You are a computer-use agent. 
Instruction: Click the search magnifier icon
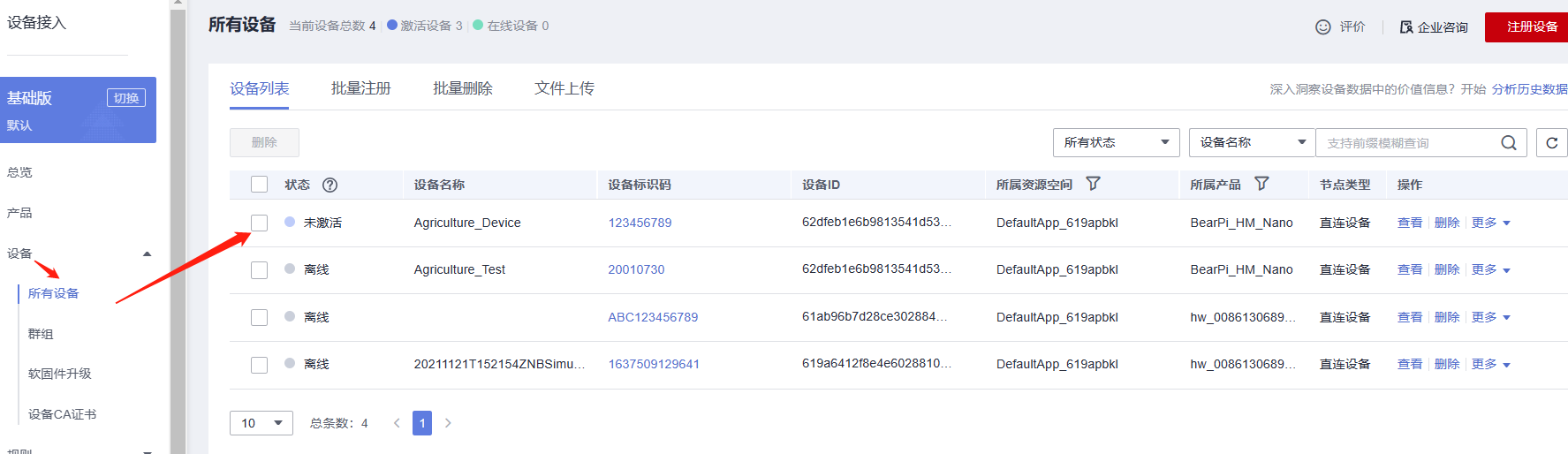point(1509,143)
